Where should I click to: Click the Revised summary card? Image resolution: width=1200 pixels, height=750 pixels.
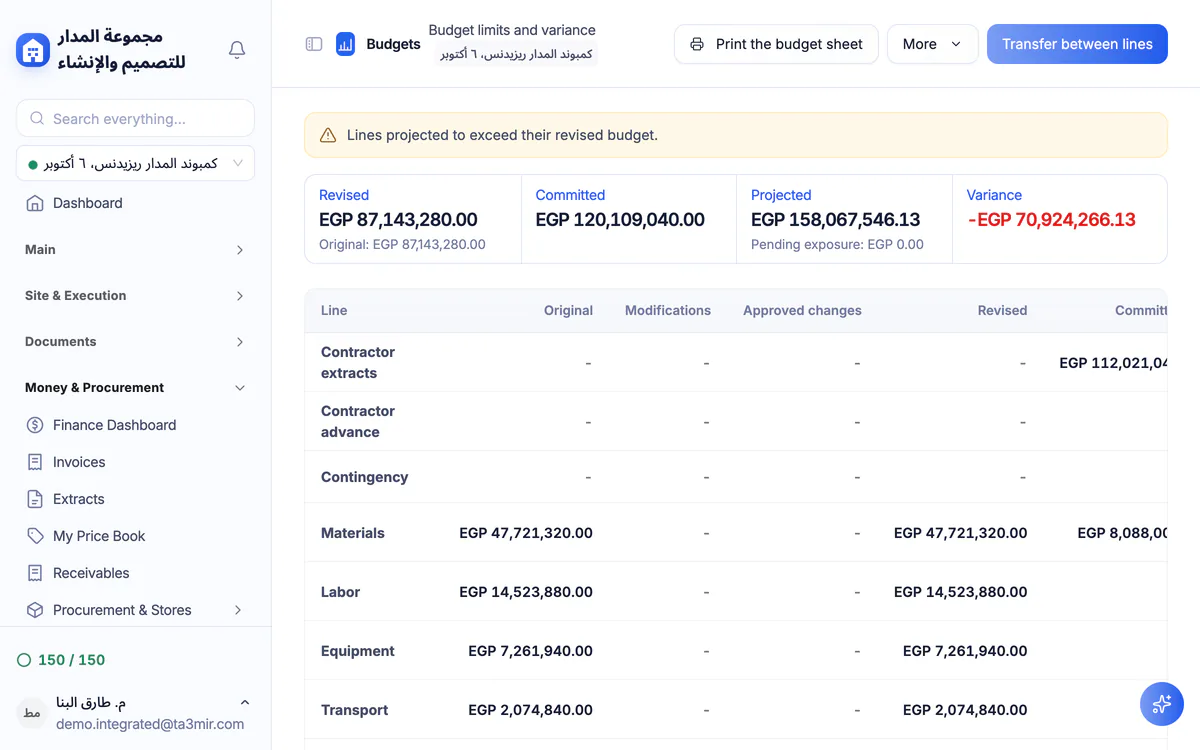(x=413, y=219)
